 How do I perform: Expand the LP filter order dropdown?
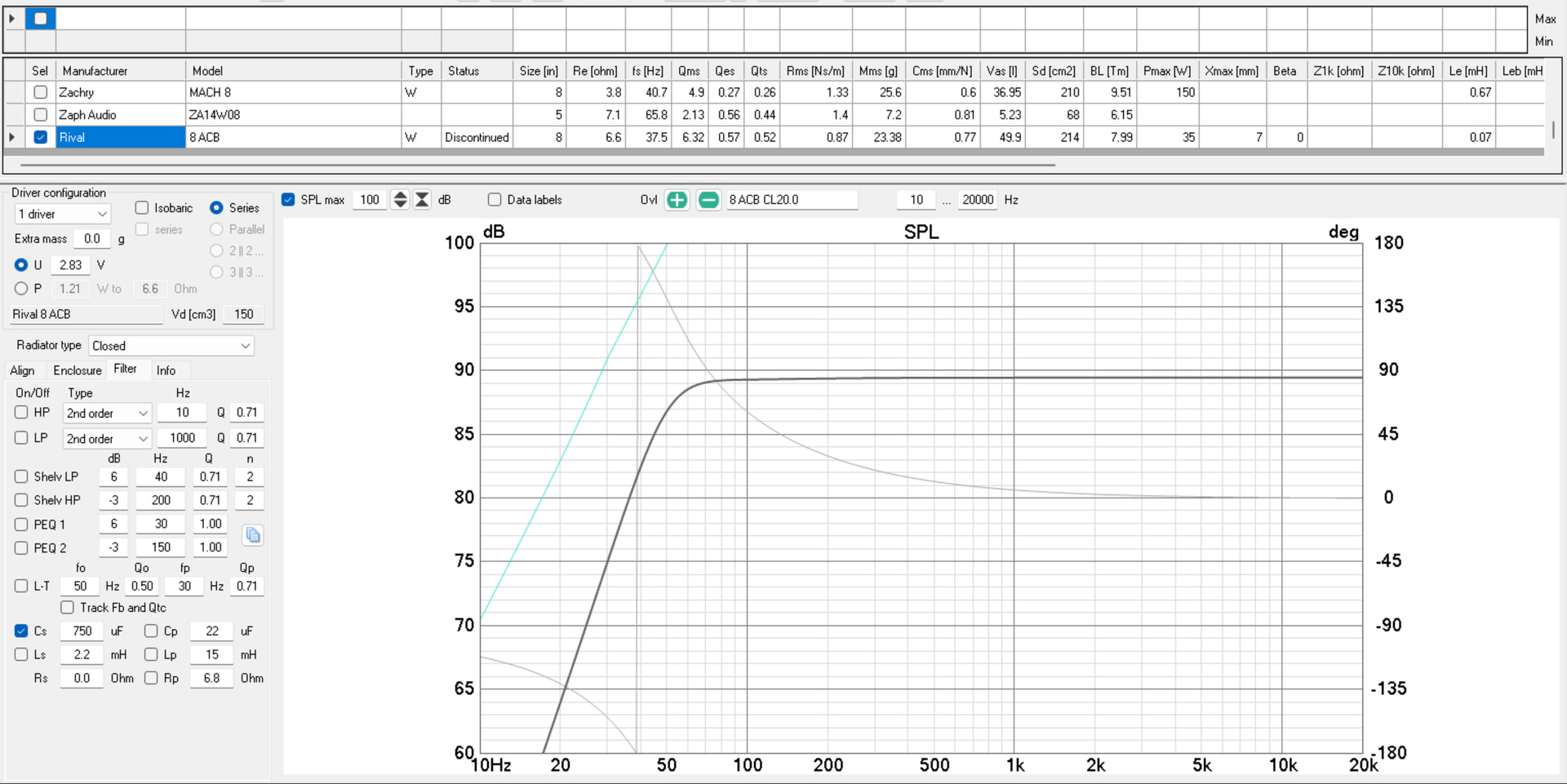click(x=107, y=439)
